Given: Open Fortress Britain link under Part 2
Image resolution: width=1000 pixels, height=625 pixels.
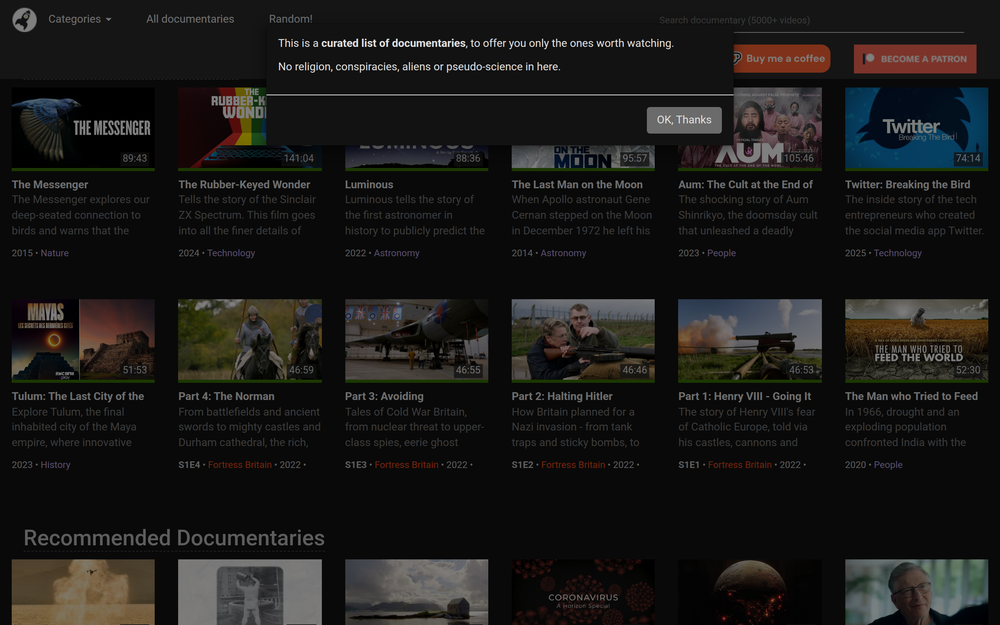Looking at the screenshot, I should [x=573, y=465].
